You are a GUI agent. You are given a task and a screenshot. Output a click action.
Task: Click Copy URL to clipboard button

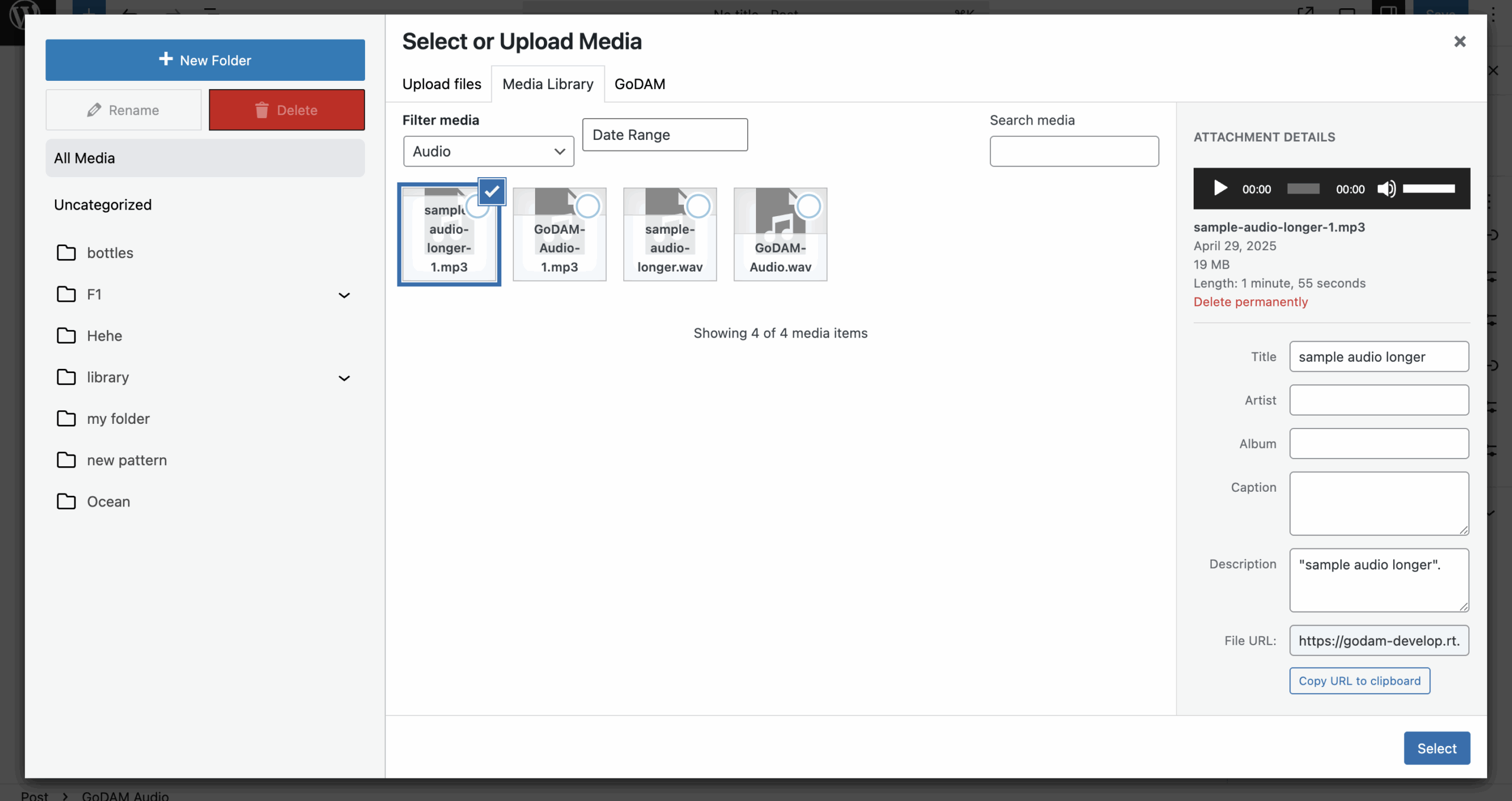tap(1359, 681)
